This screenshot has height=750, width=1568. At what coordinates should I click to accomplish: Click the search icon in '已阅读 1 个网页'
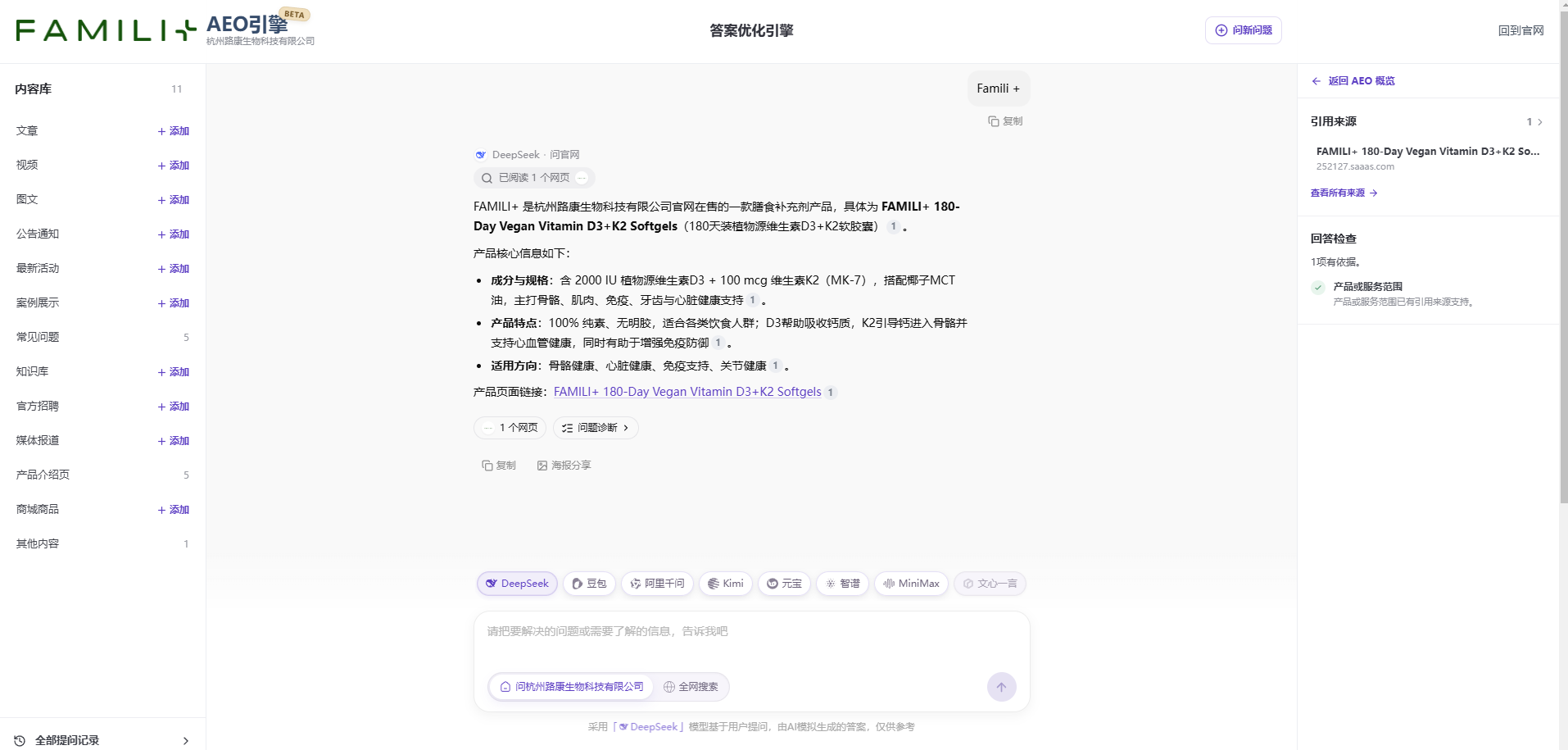point(487,178)
